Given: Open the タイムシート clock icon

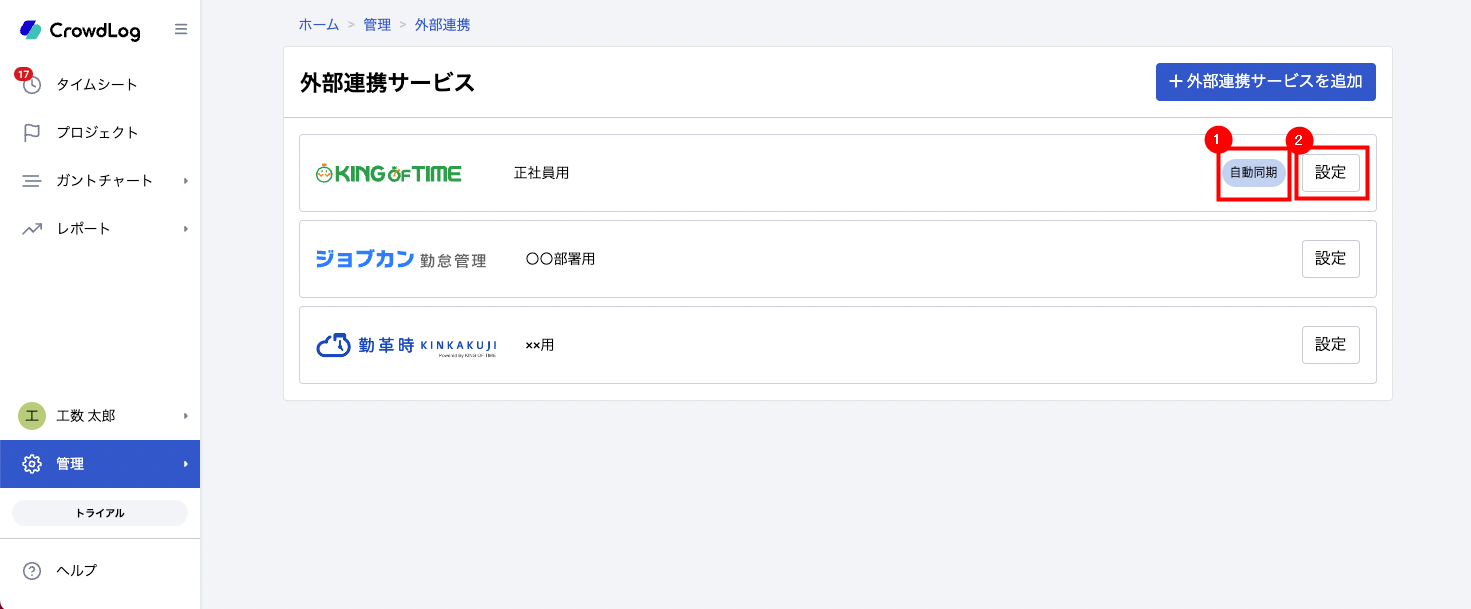Looking at the screenshot, I should point(32,84).
